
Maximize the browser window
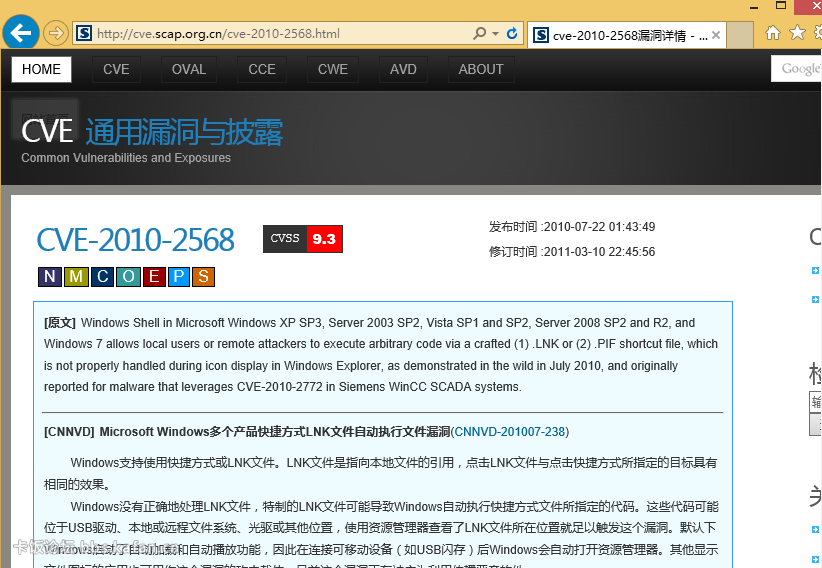[781, 6]
